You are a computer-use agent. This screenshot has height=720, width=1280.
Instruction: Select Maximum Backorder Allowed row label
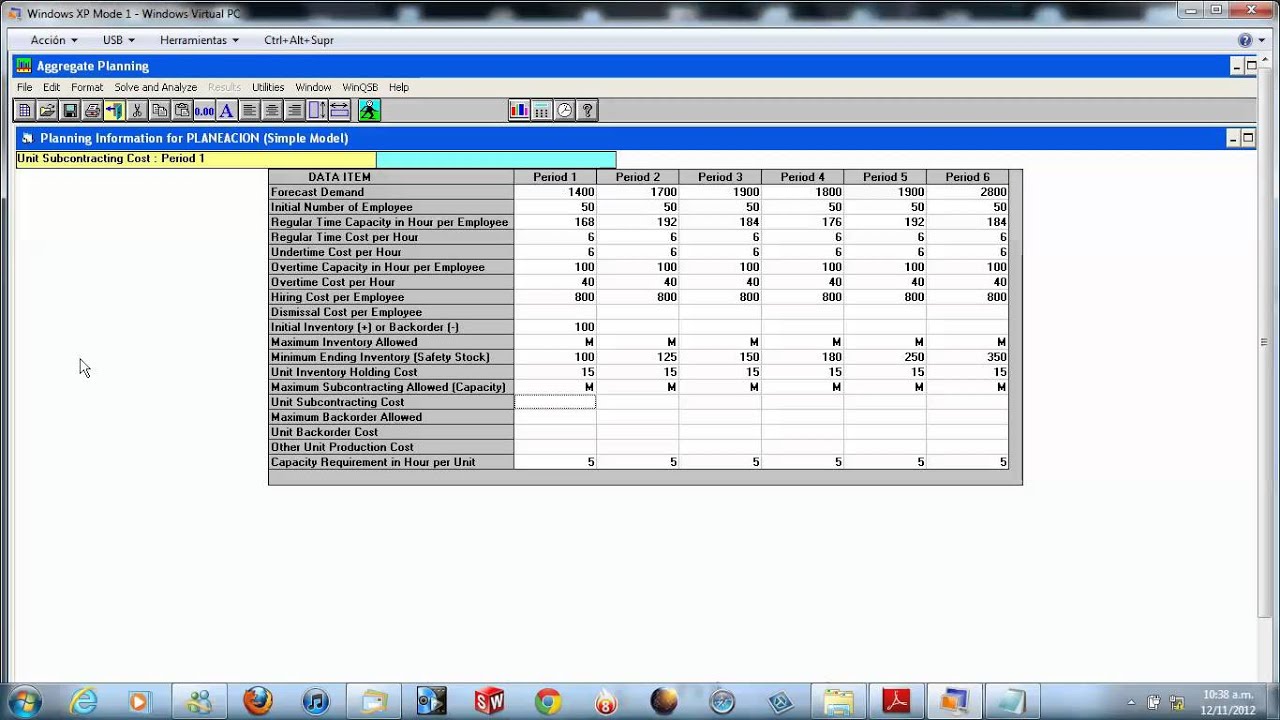click(x=391, y=417)
